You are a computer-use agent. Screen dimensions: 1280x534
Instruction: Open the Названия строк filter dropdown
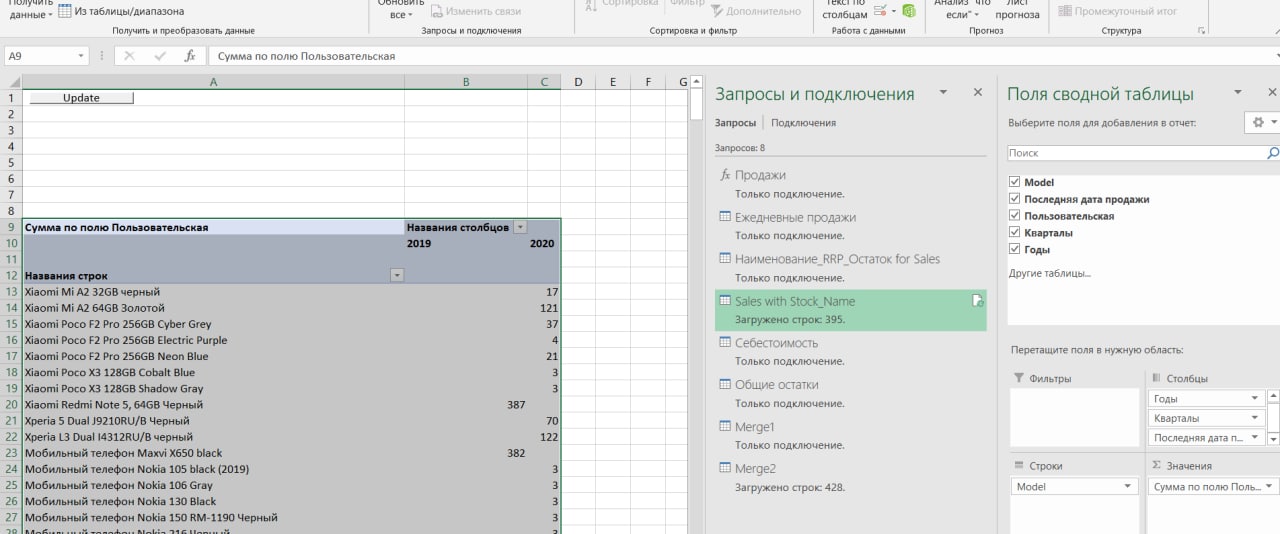click(x=397, y=275)
